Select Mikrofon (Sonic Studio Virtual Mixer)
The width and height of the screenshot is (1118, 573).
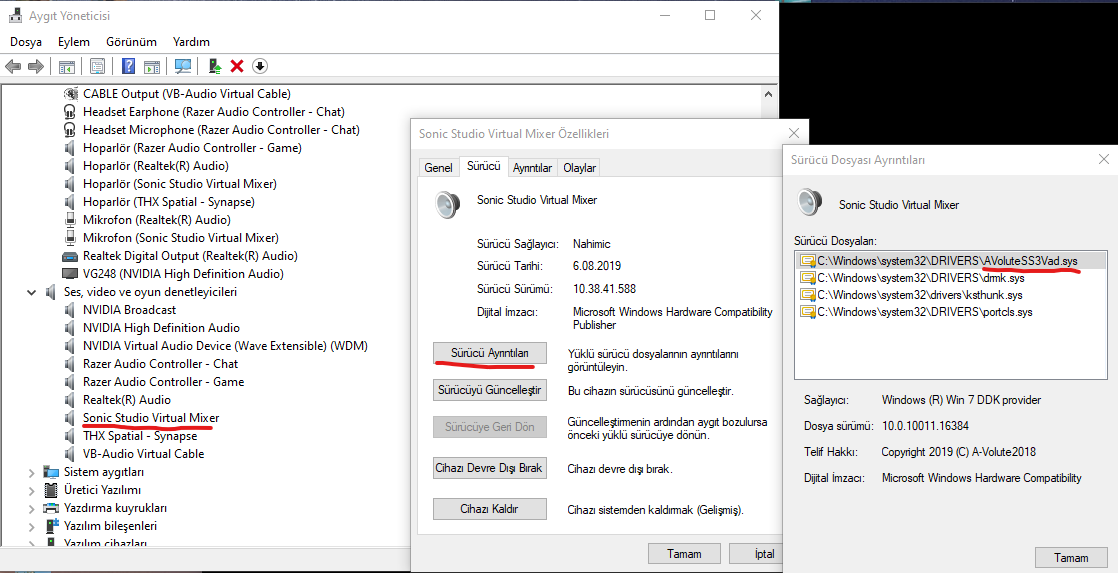pyautogui.click(x=181, y=238)
